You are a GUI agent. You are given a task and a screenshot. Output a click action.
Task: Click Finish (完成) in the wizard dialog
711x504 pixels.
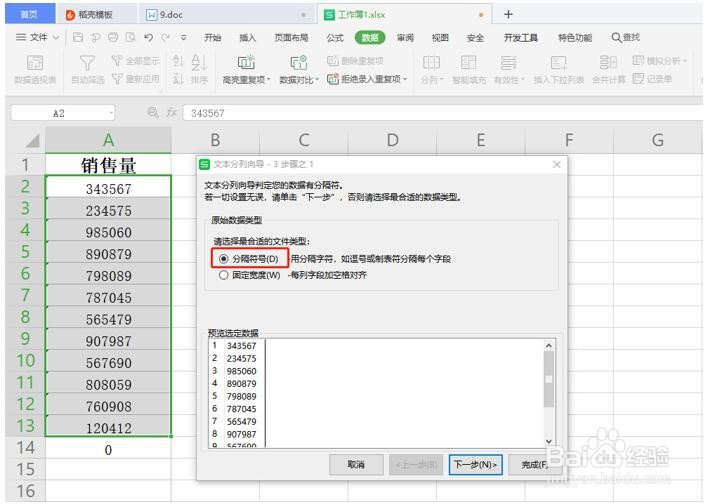click(534, 465)
